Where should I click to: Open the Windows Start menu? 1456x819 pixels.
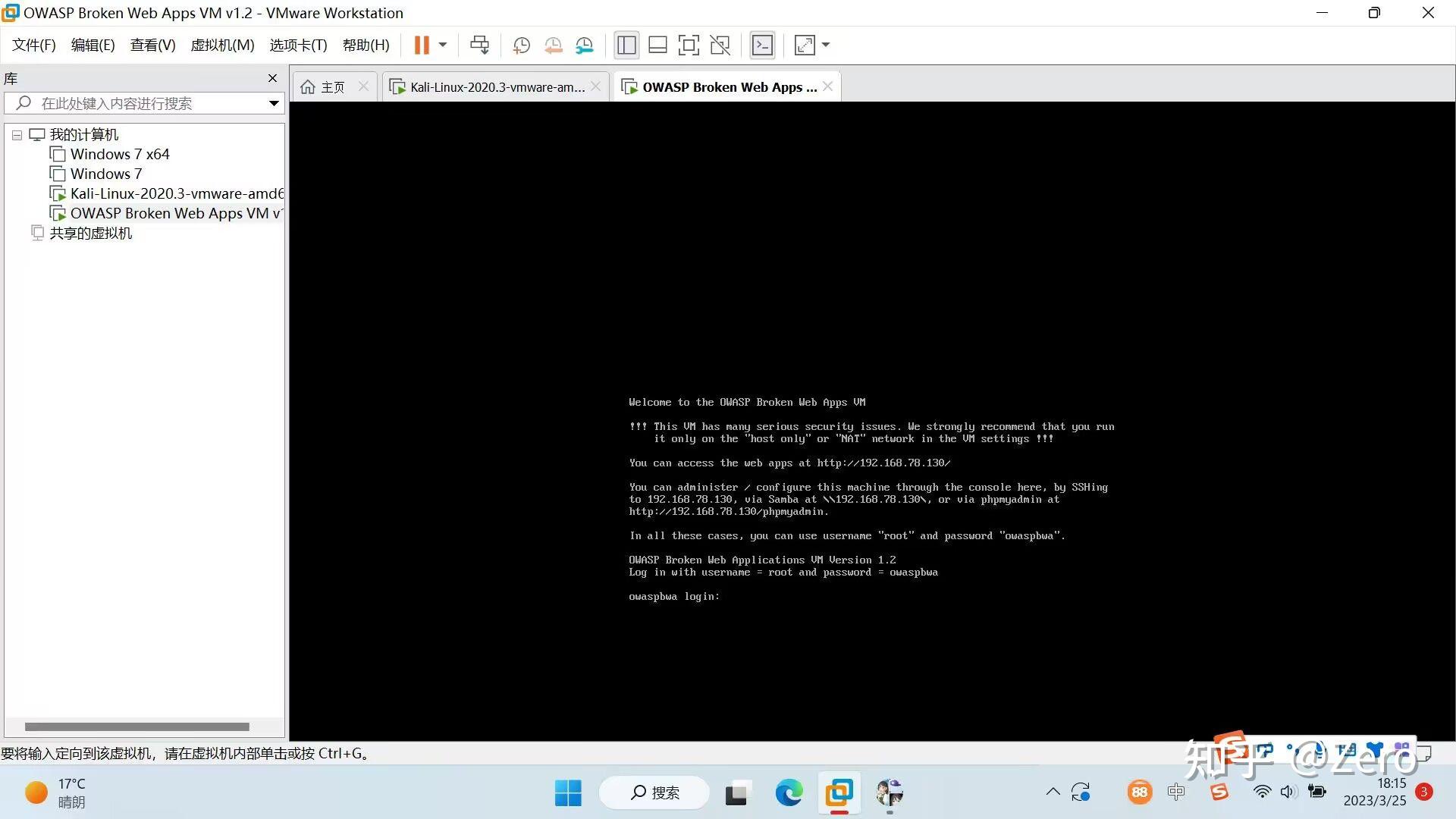pyautogui.click(x=568, y=793)
